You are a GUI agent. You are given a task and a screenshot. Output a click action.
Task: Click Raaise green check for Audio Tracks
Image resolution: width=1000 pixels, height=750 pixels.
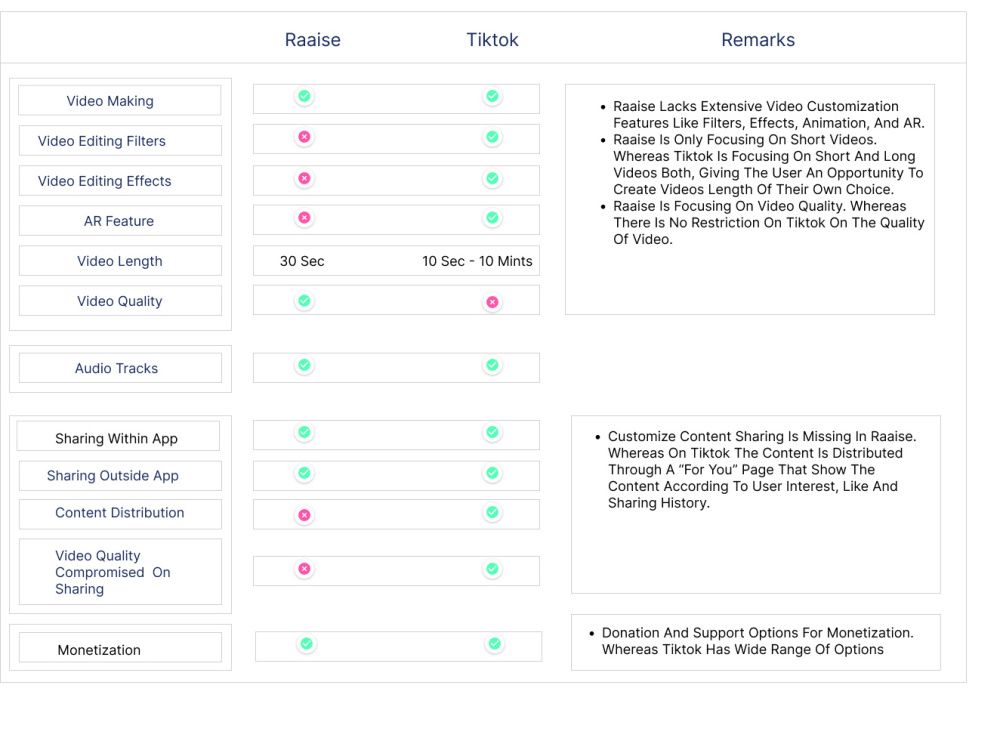[x=305, y=365]
